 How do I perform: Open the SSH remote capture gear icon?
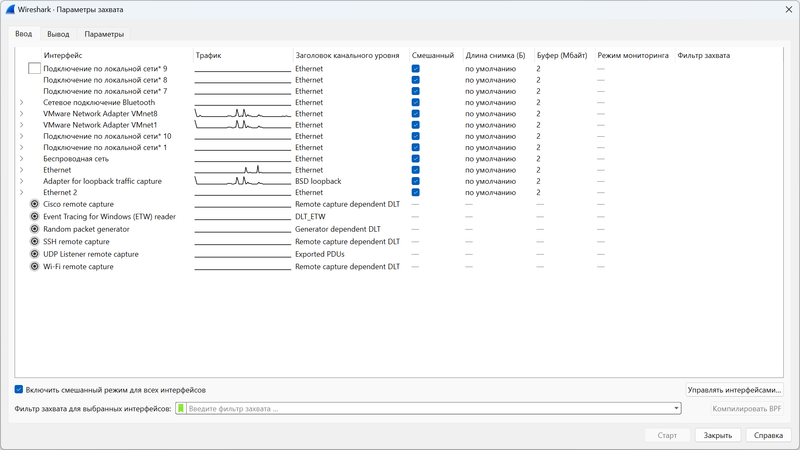pos(34,242)
